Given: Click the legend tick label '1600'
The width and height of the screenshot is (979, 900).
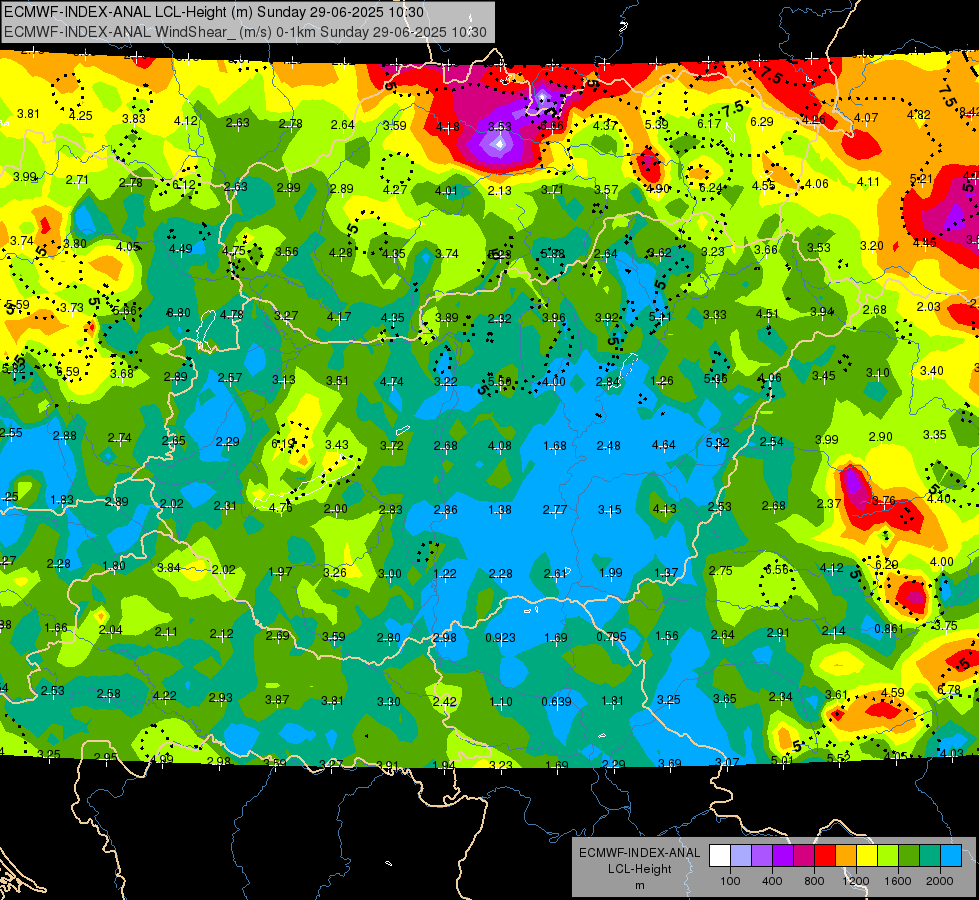Looking at the screenshot, I should pyautogui.click(x=898, y=881).
